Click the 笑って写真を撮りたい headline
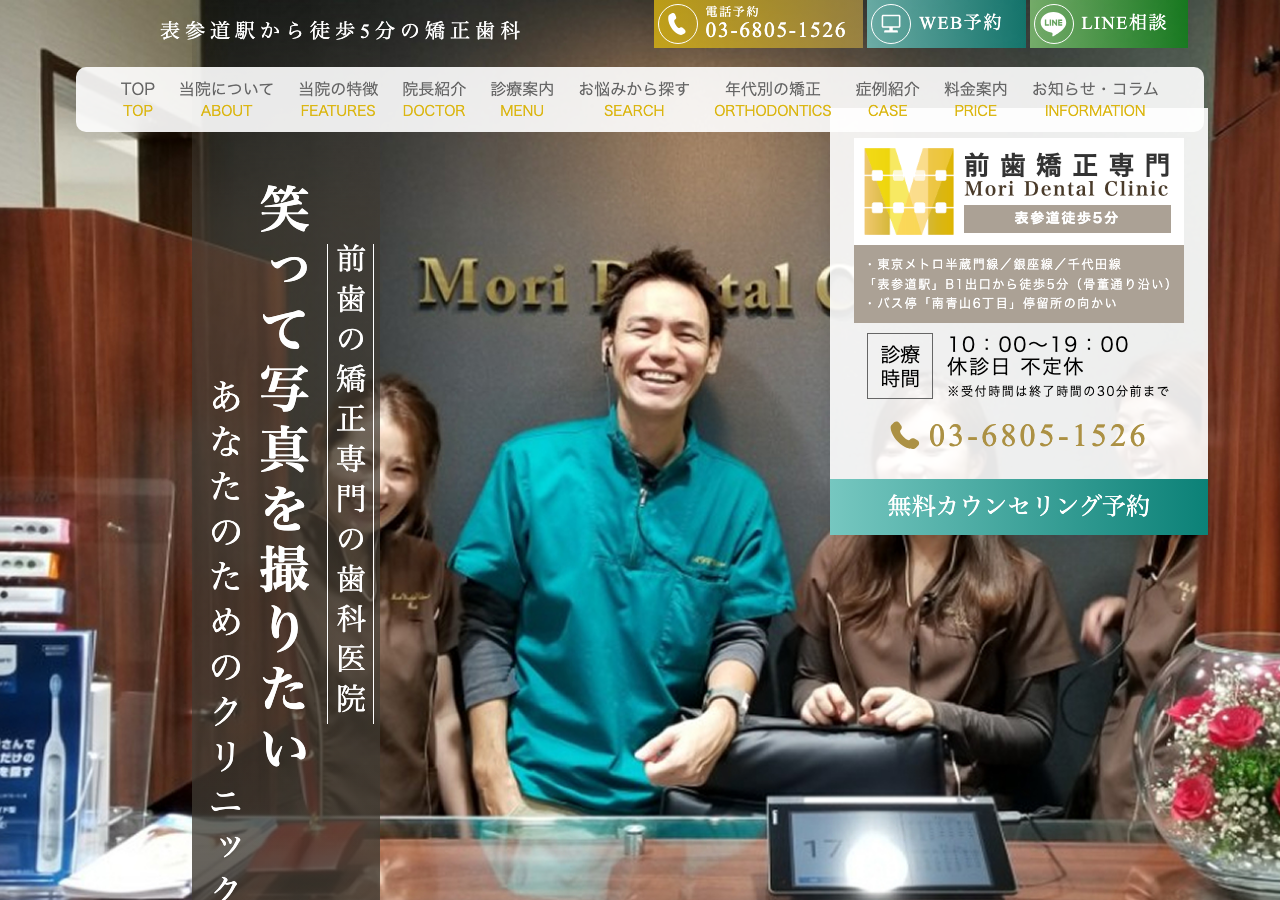The width and height of the screenshot is (1280, 900). [x=285, y=476]
